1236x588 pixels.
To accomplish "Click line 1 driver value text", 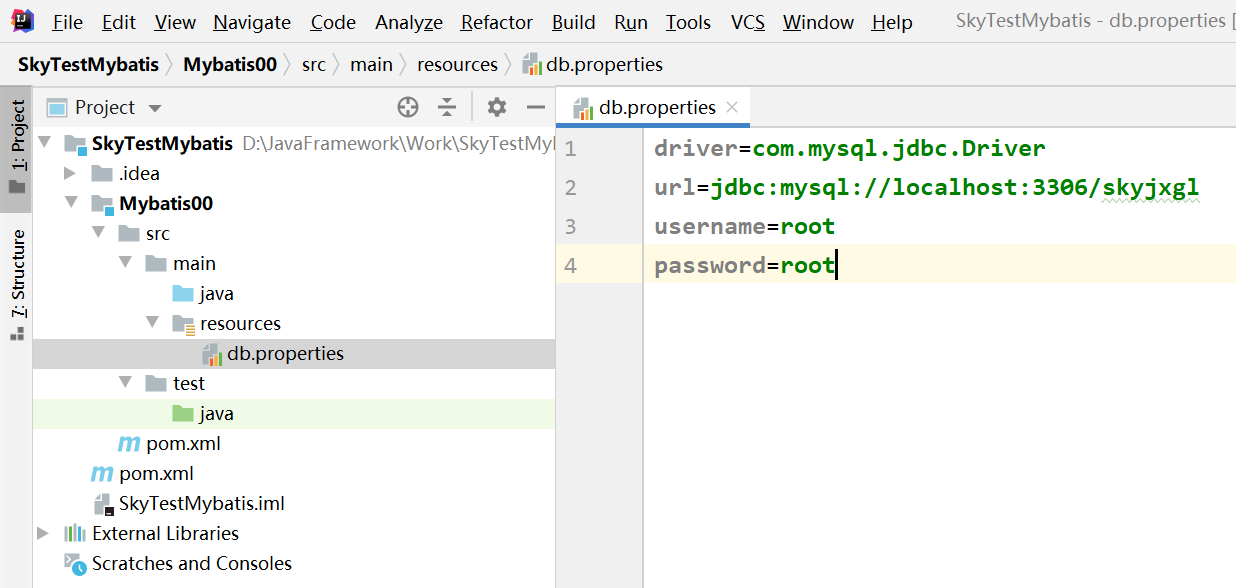I will pos(899,149).
